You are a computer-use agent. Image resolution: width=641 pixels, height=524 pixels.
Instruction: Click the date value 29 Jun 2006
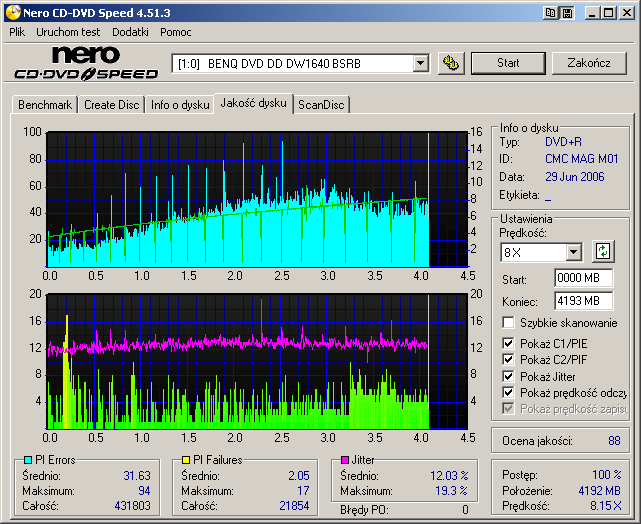click(574, 177)
